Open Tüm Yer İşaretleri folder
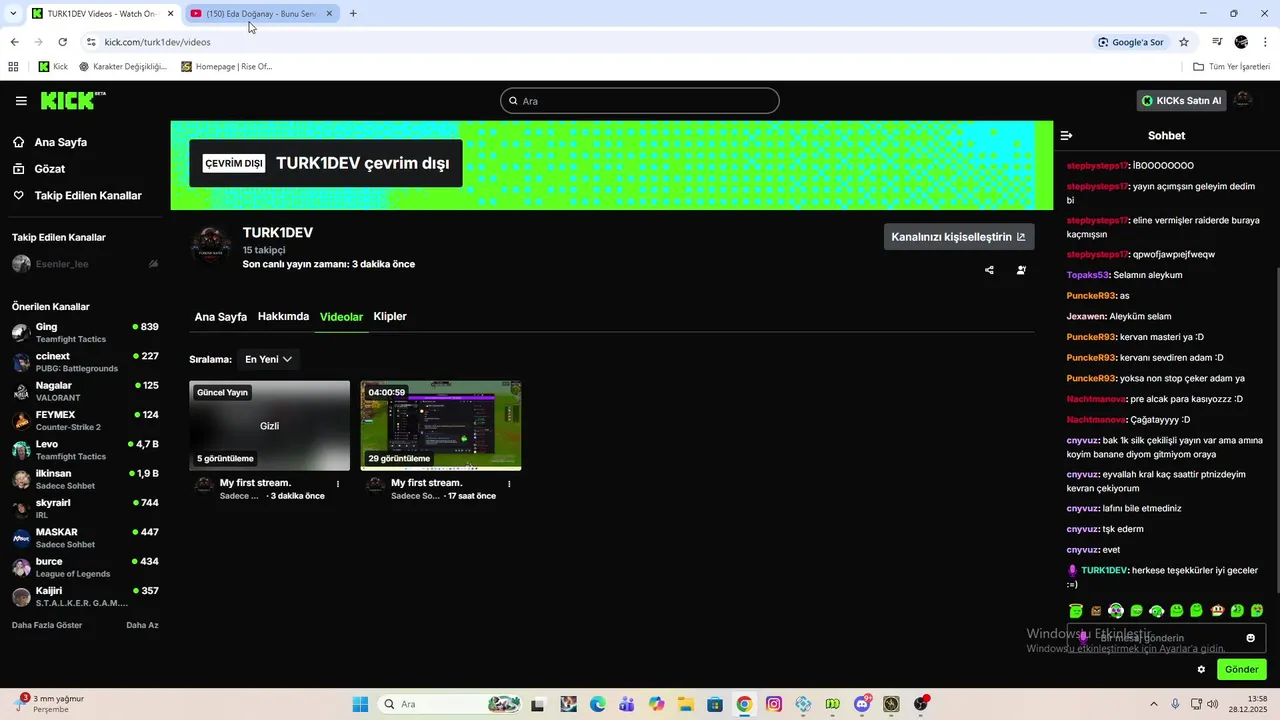The height and width of the screenshot is (720, 1280). coord(1231,67)
